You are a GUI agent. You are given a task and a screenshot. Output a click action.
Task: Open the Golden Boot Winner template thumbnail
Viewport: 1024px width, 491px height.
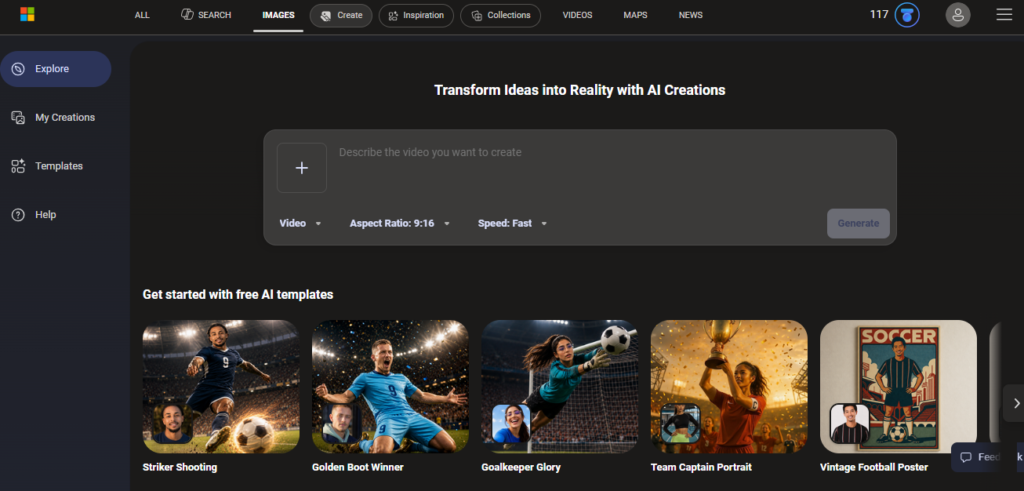point(390,387)
